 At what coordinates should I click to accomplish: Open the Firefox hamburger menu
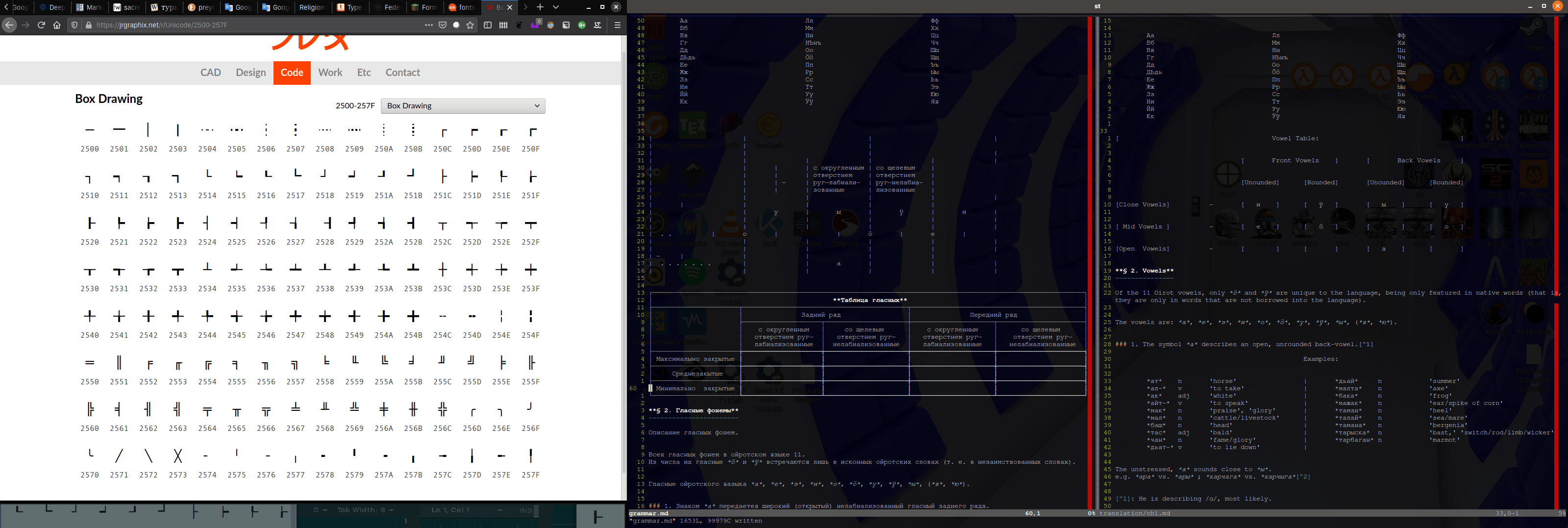(617, 25)
